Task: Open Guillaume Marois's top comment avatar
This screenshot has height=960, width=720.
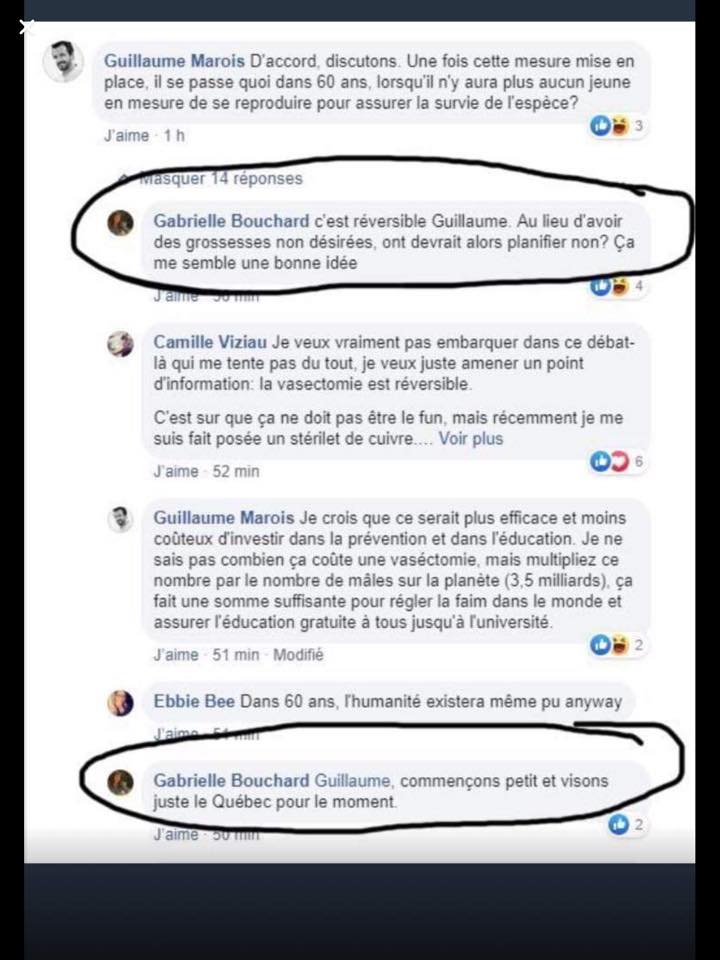Action: tap(63, 62)
